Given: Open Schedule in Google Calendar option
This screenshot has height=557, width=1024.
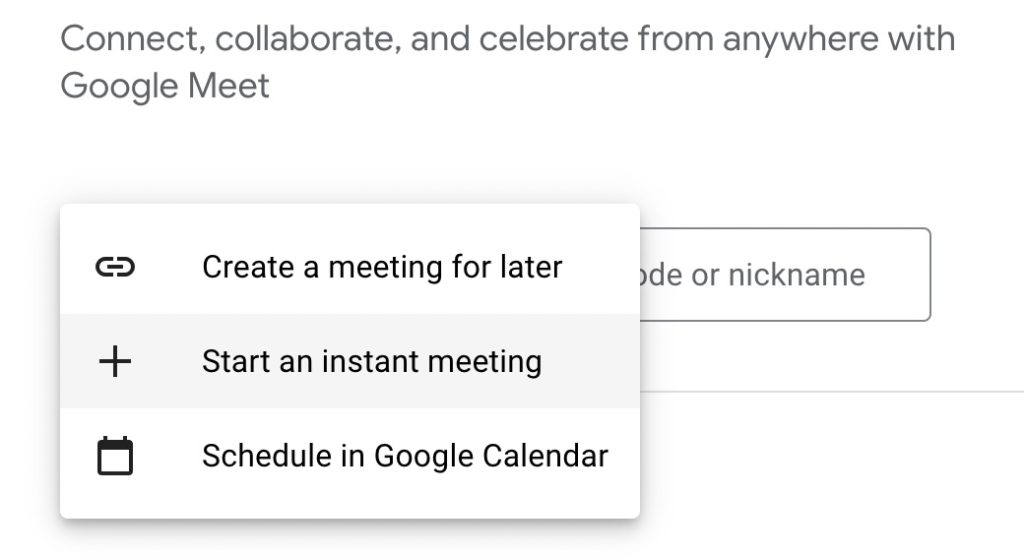Looking at the screenshot, I should click(349, 455).
